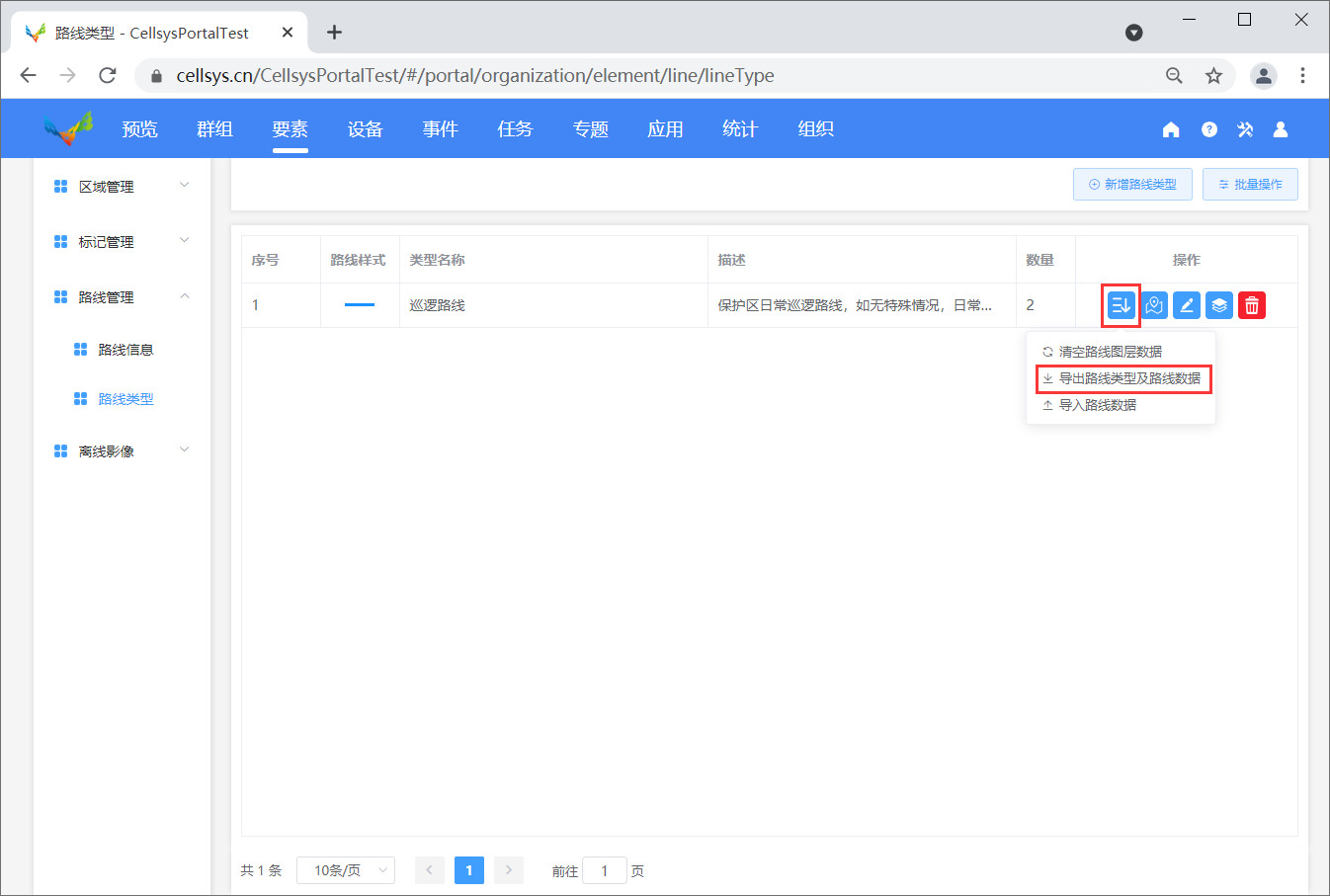The width and height of the screenshot is (1330, 896).
Task: Click the export/import data icon in row
Action: coord(1121,305)
